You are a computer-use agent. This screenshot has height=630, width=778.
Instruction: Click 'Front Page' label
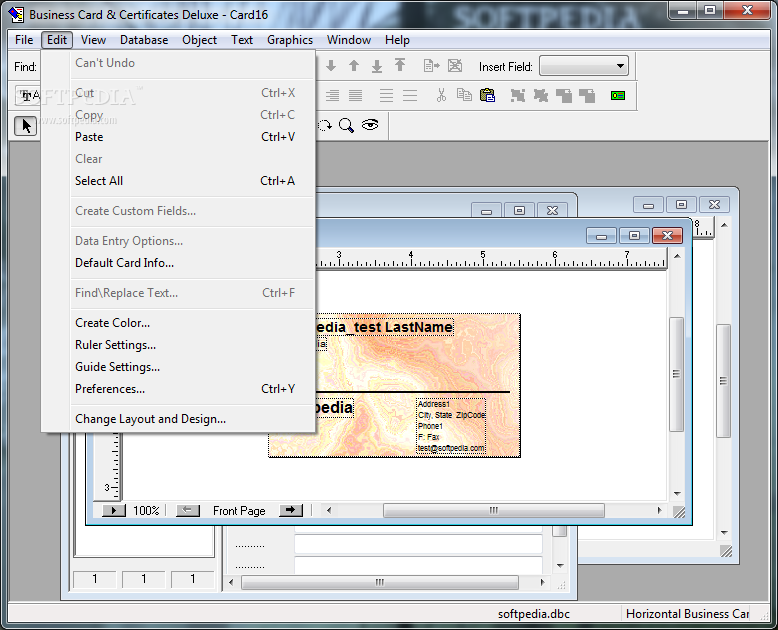(x=239, y=510)
